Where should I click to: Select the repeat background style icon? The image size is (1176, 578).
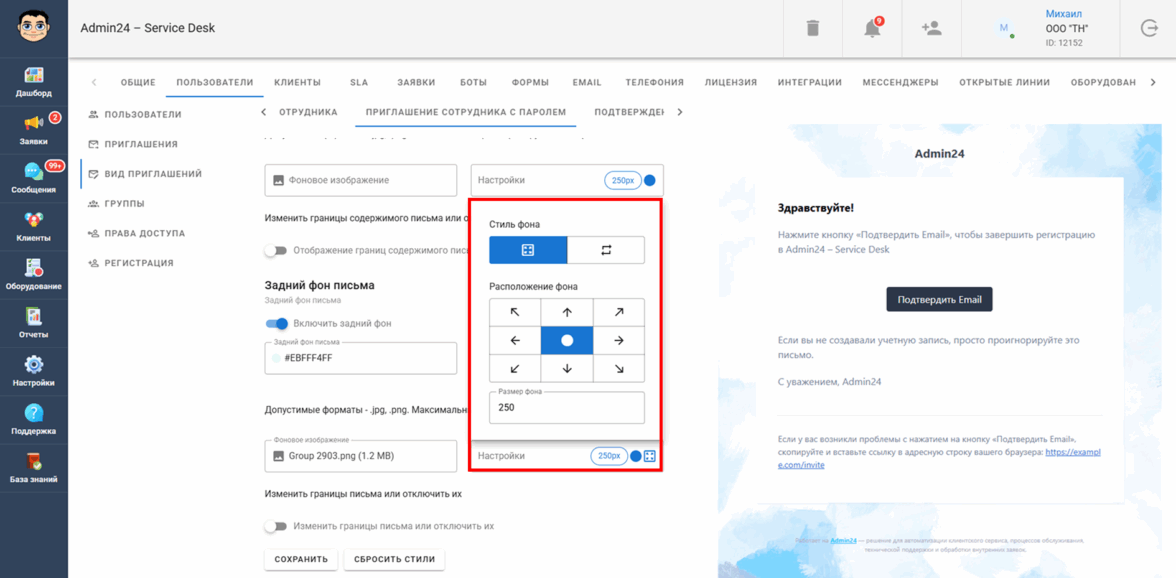pos(606,250)
